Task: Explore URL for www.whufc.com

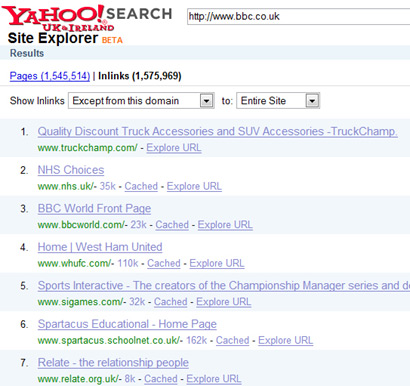Action: 217,263
